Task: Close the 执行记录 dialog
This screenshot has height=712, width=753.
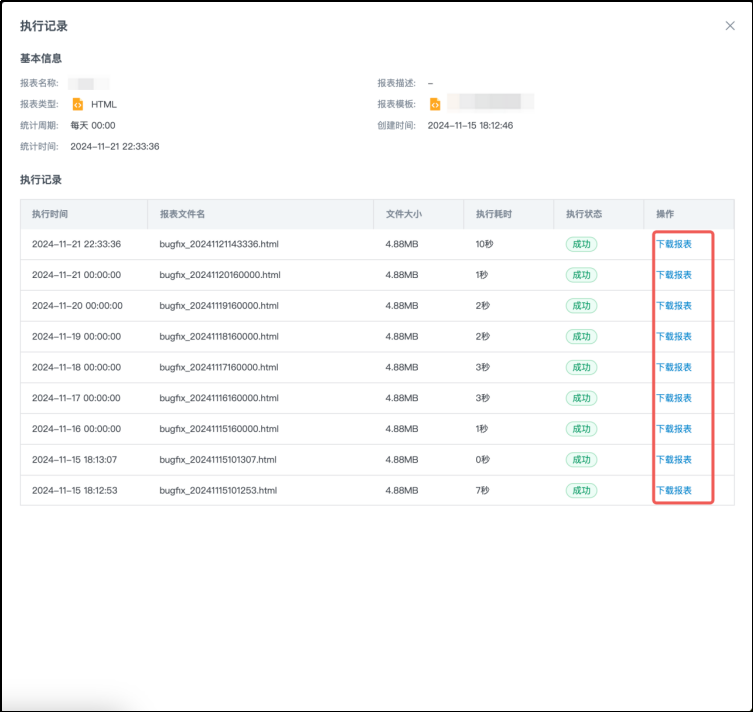Action: pyautogui.click(x=730, y=26)
